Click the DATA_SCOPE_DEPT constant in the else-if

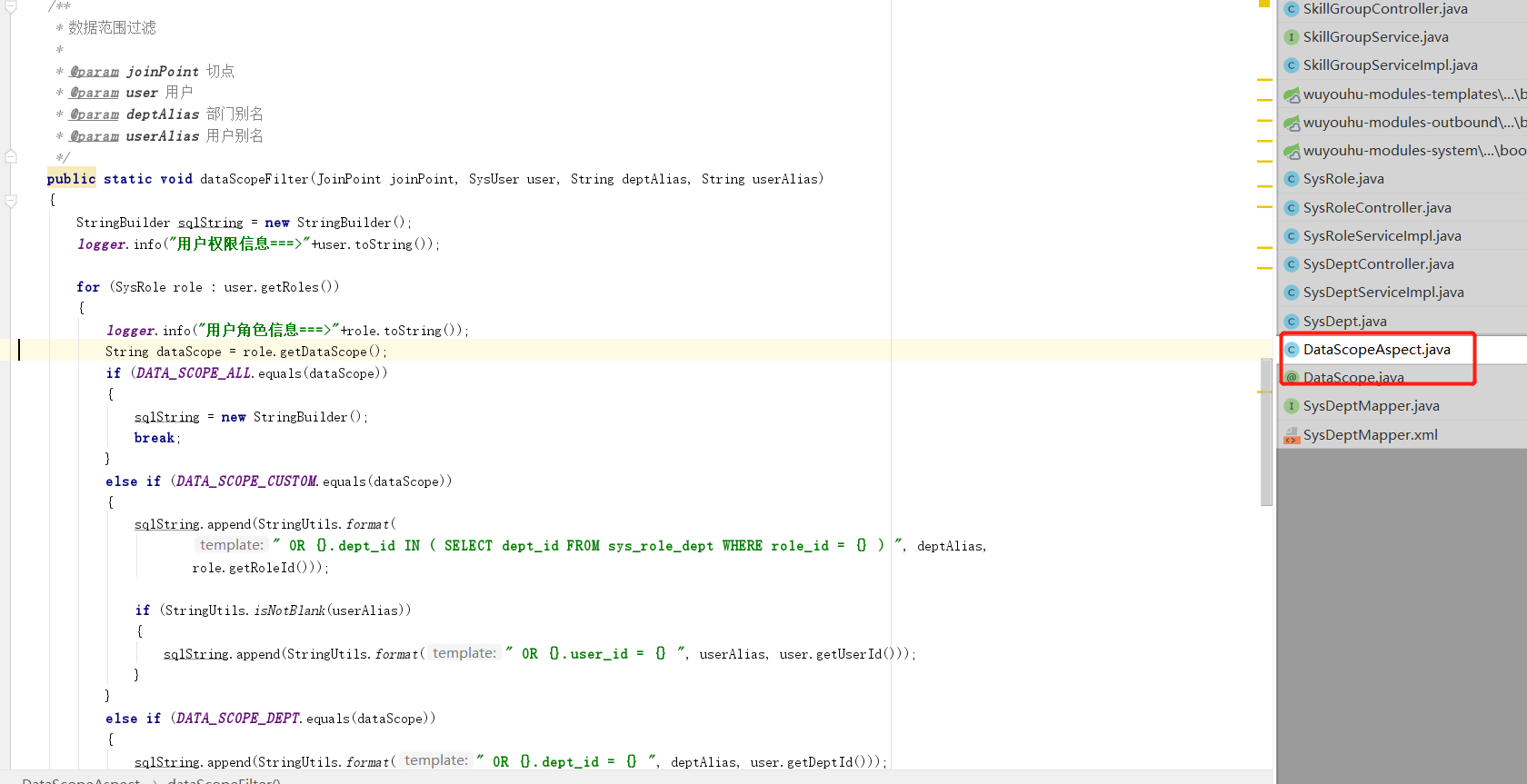pos(238,719)
